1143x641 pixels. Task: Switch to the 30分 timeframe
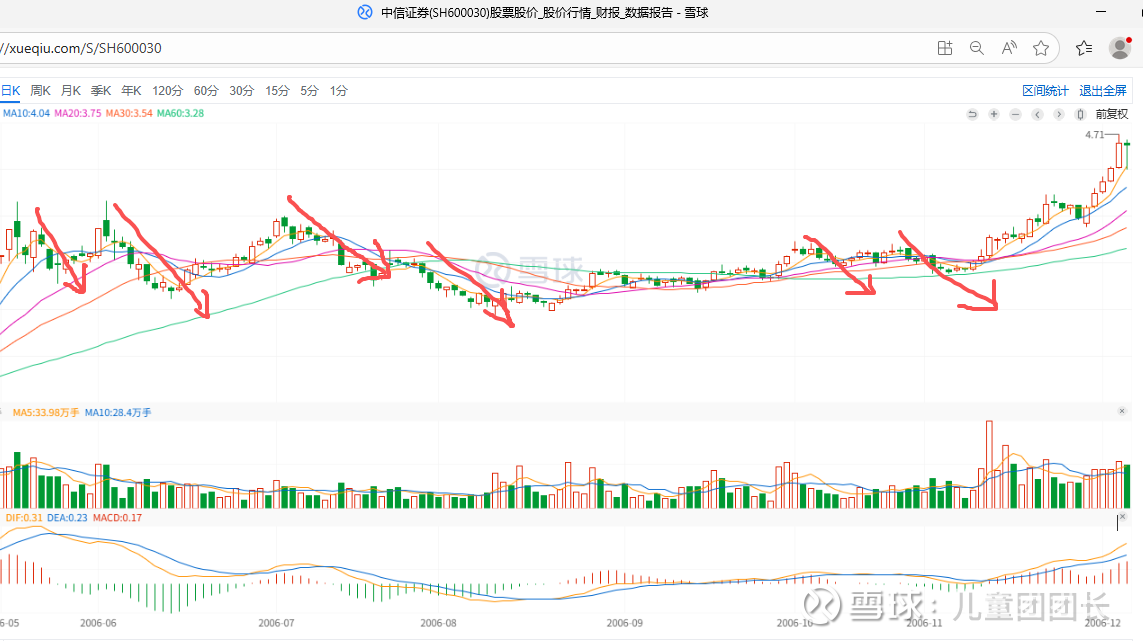coord(241,90)
